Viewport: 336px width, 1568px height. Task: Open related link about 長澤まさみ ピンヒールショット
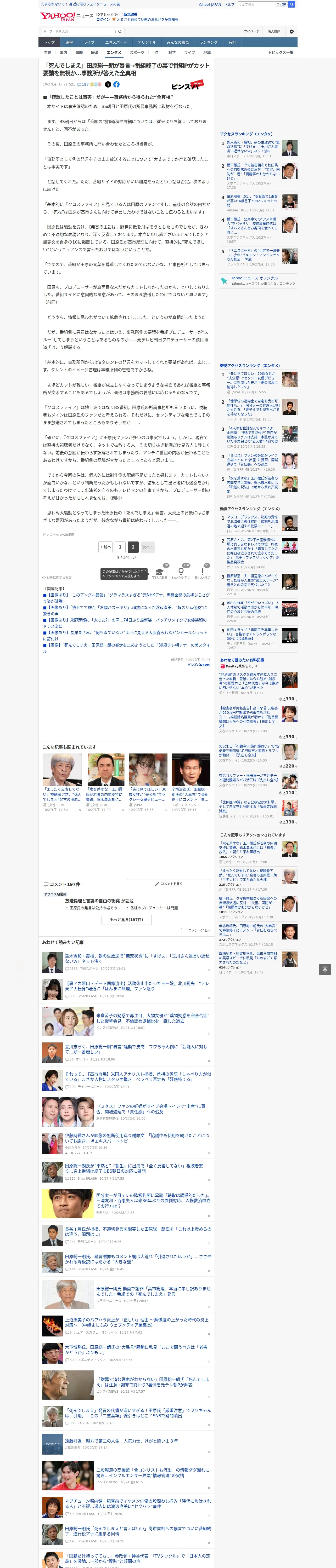(x=126, y=636)
